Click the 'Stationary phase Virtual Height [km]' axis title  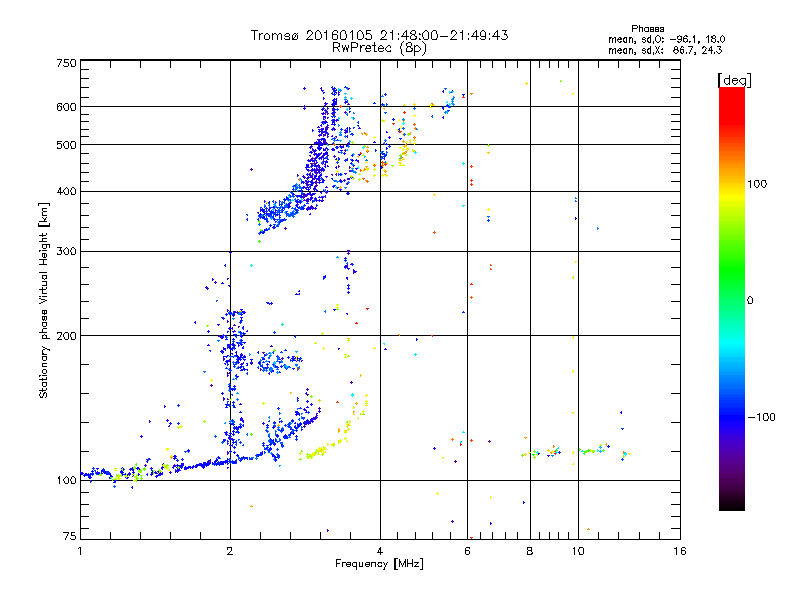coord(44,301)
